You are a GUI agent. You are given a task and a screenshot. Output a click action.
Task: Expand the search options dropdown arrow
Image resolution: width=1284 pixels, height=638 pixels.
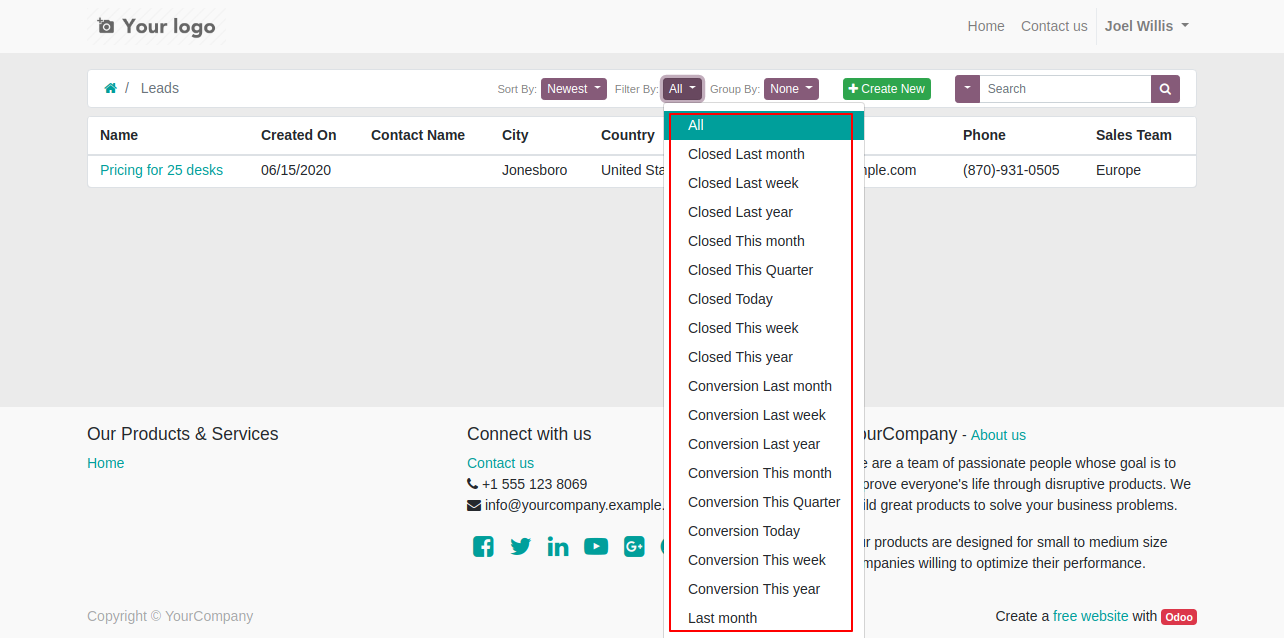[x=967, y=89]
